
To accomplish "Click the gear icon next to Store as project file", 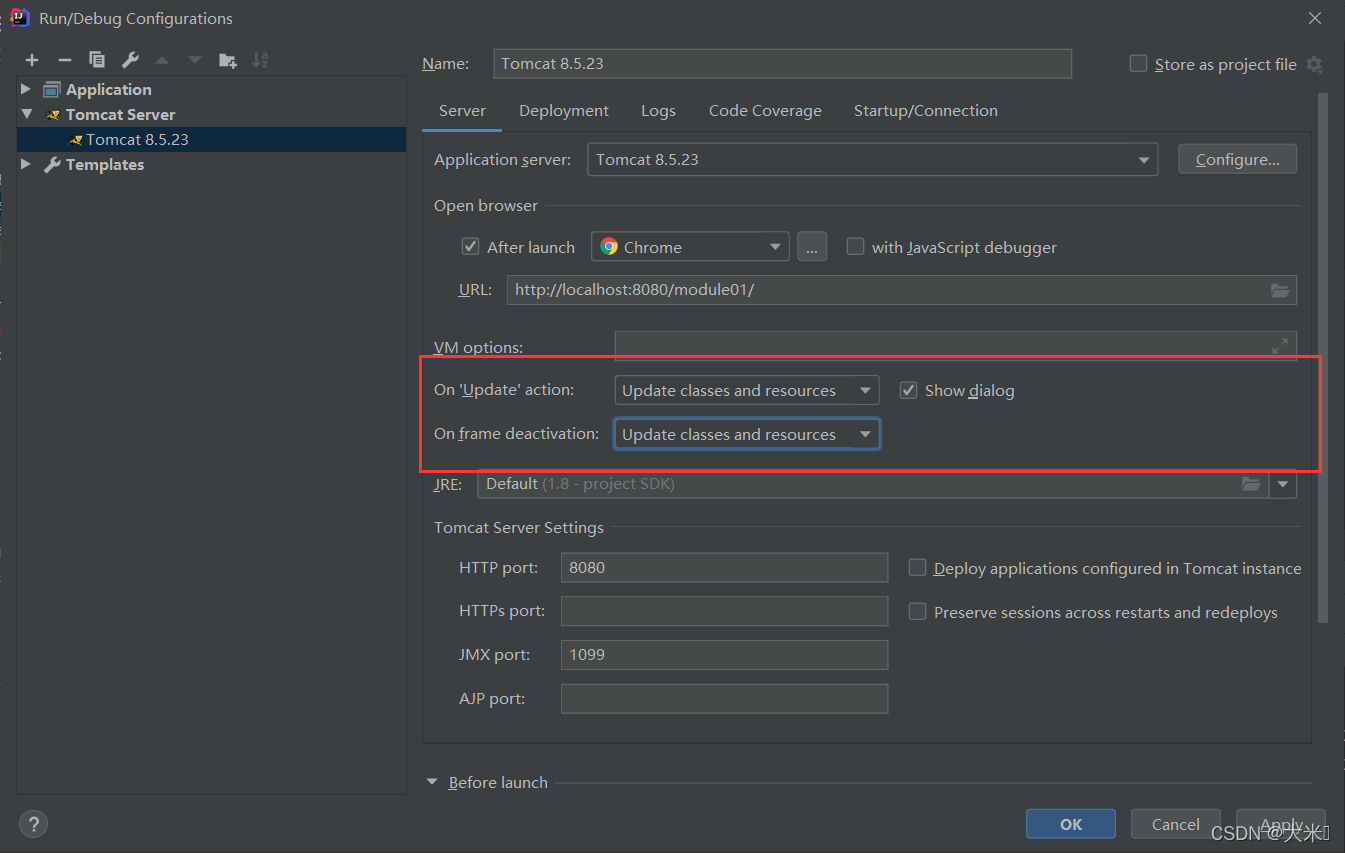I will coord(1314,64).
